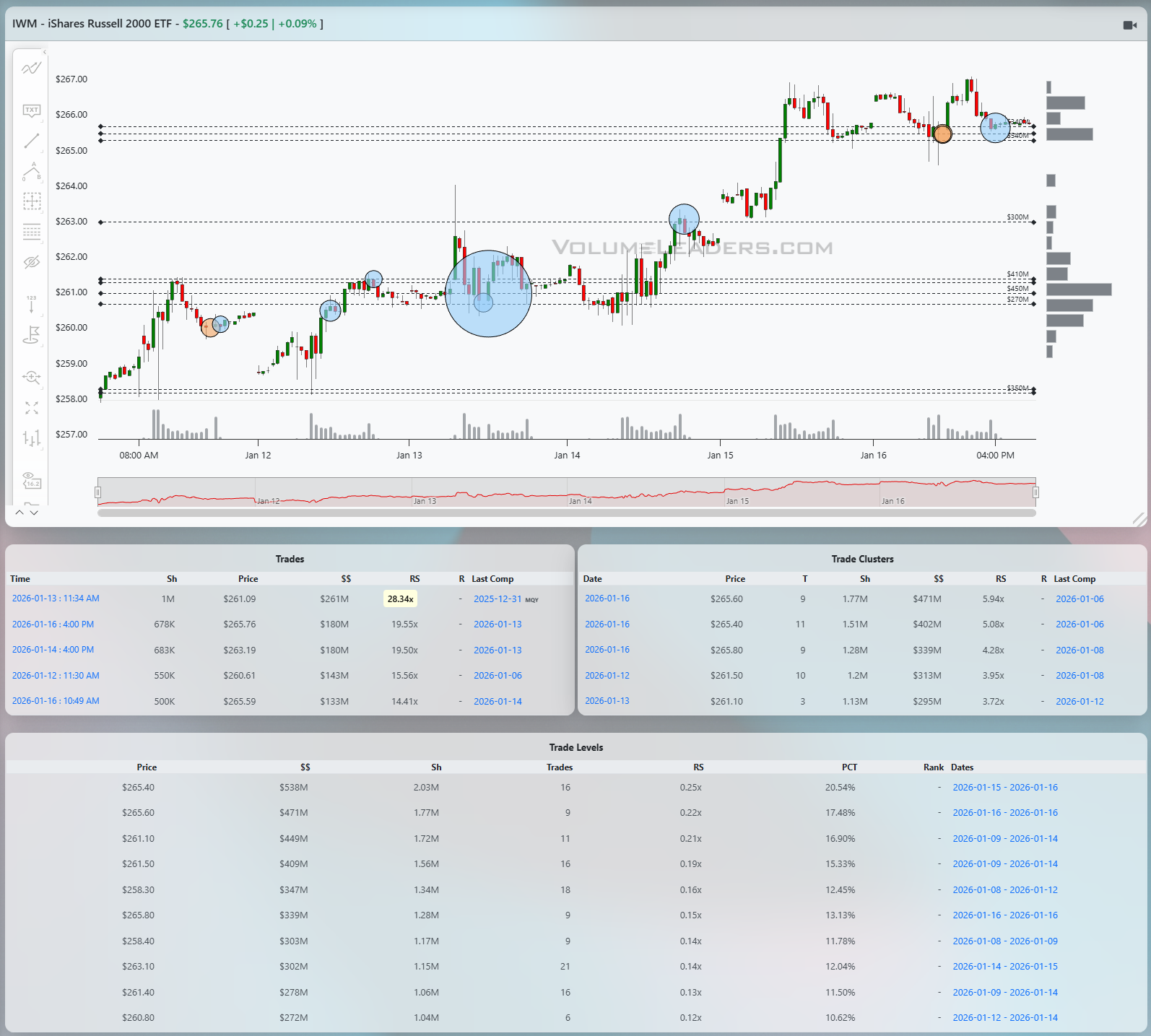Click the $263.10 trade level price
This screenshot has width=1151, height=1036.
point(138,967)
